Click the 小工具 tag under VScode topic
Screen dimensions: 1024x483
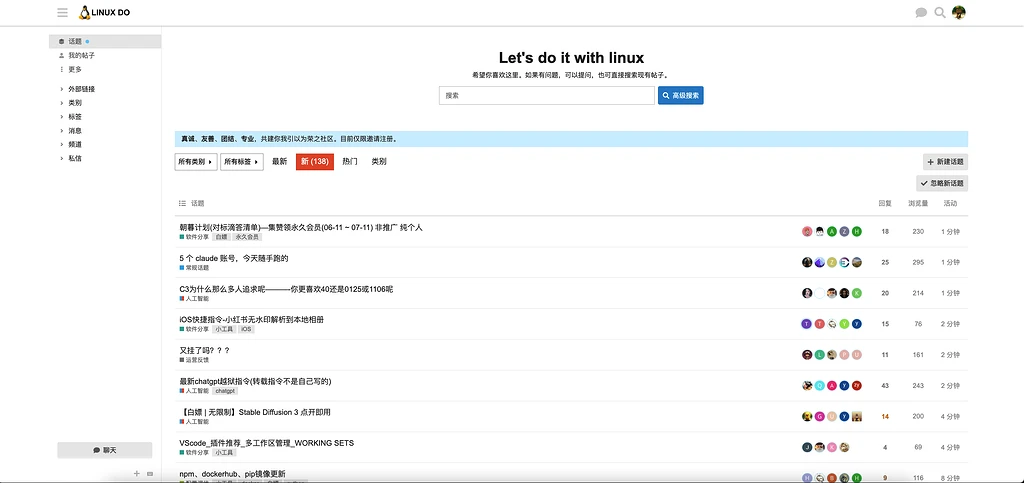point(224,452)
